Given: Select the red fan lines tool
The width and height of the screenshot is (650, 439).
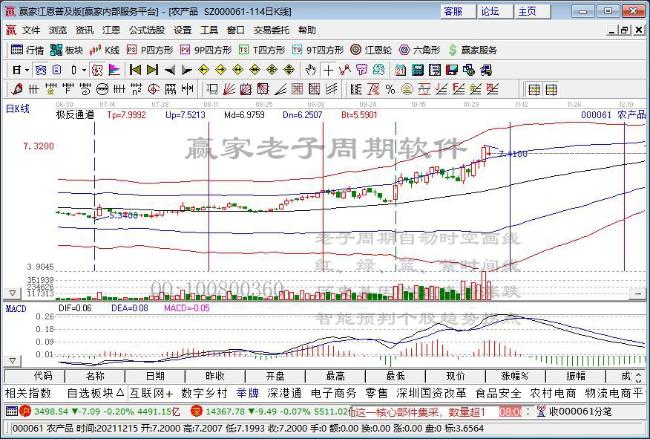Looking at the screenshot, I should tap(229, 89).
